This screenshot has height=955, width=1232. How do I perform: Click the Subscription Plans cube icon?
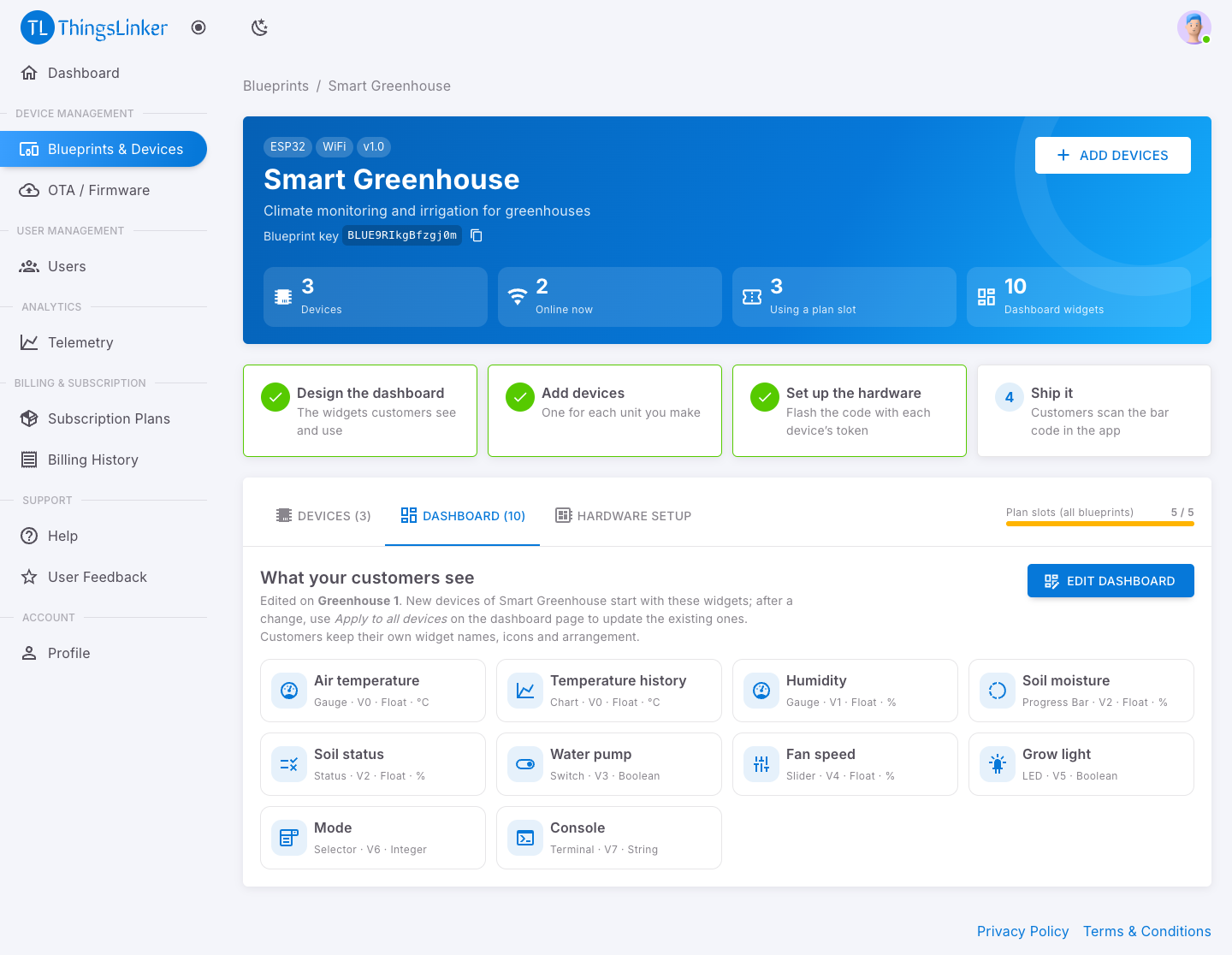tap(29, 418)
